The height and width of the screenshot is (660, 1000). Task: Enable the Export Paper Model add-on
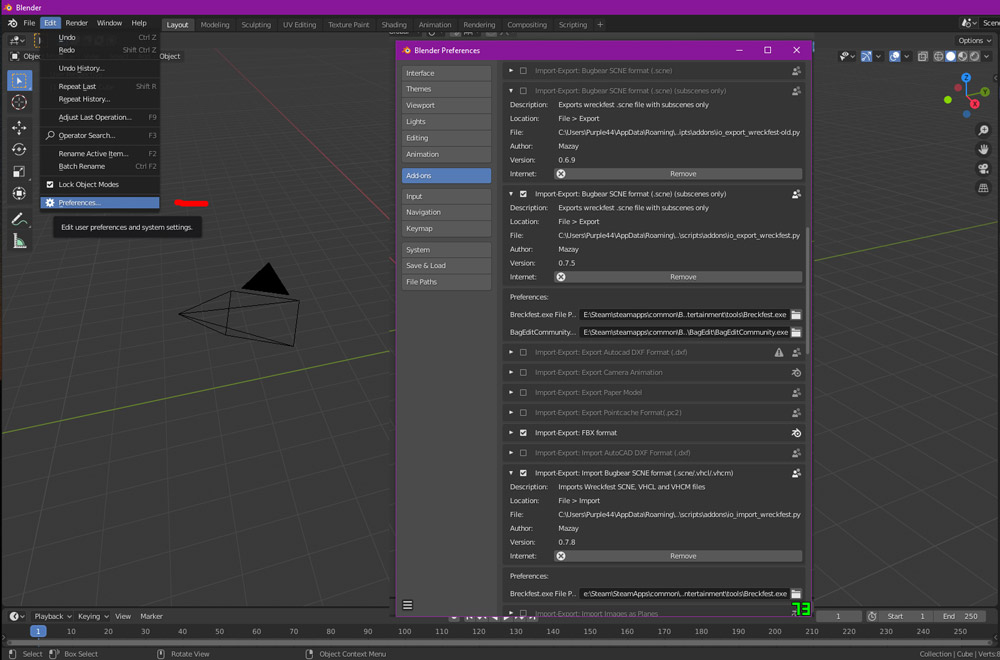pos(523,393)
